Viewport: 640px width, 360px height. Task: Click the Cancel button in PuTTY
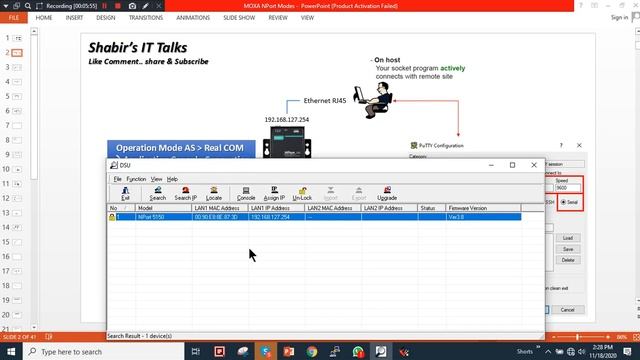567,310
